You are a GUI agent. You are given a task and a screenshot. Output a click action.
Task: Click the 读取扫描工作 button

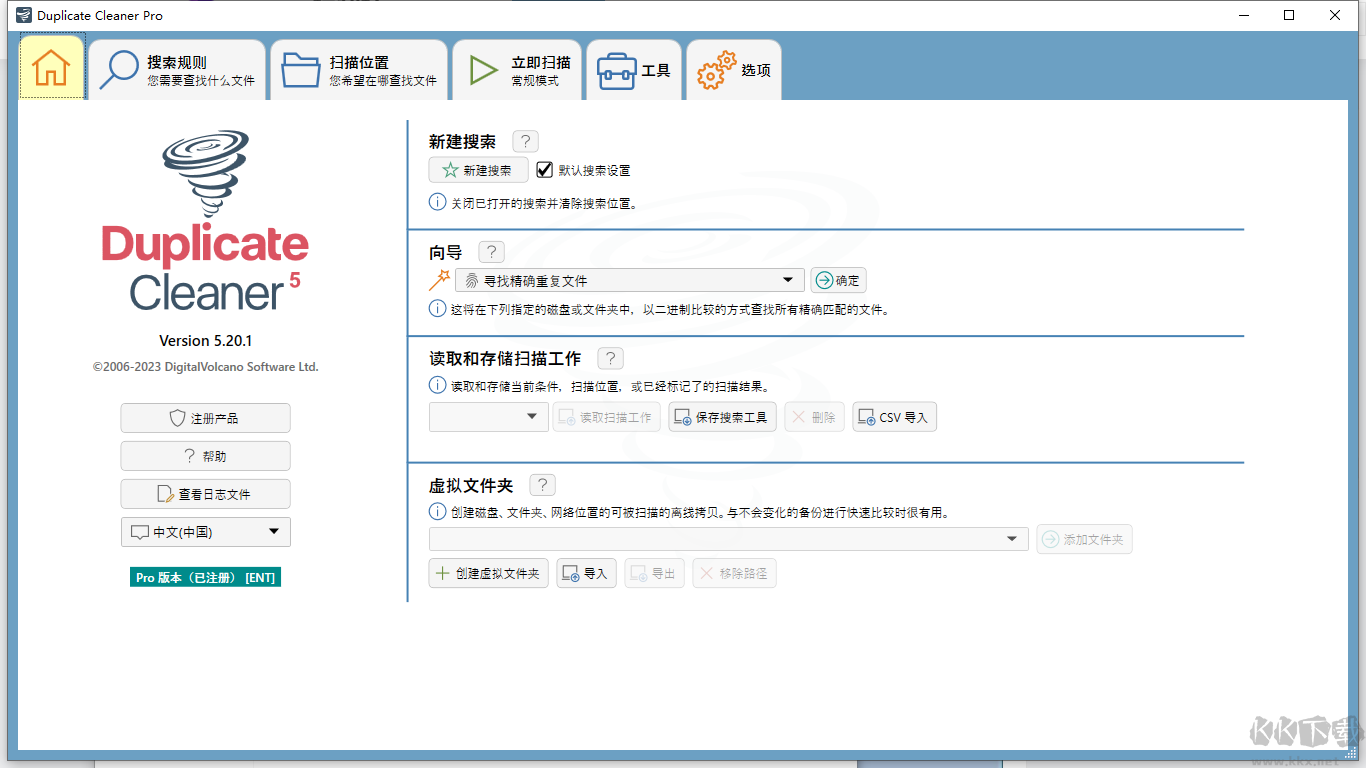coord(607,417)
